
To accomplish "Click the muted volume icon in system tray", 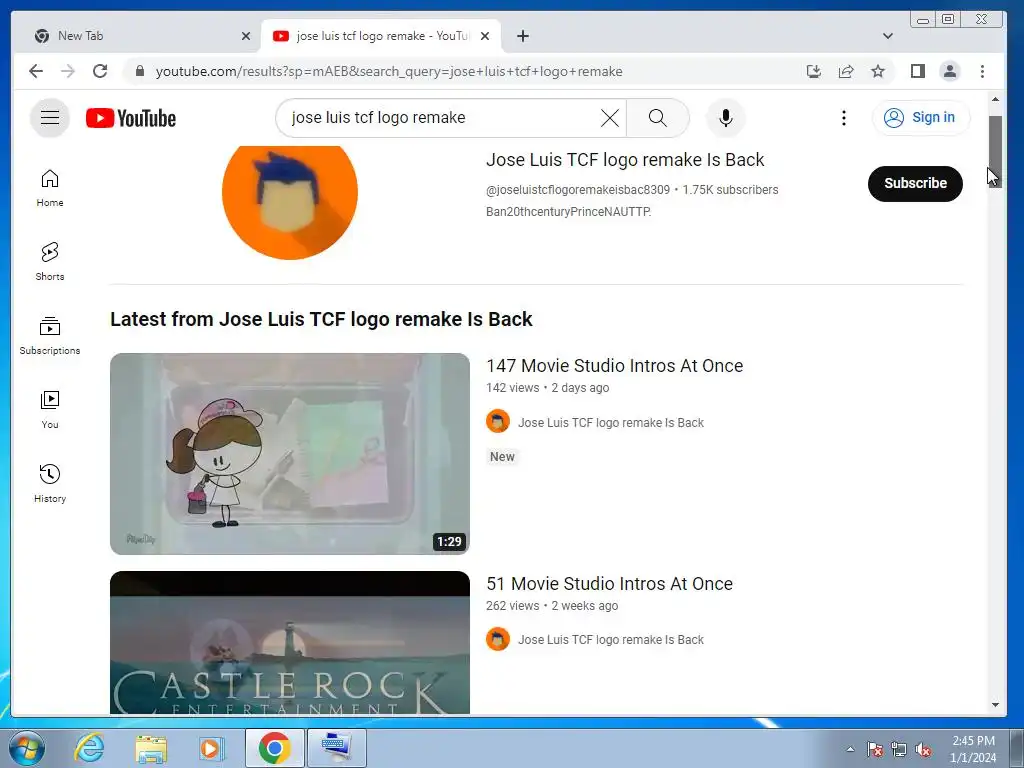I will [x=923, y=750].
